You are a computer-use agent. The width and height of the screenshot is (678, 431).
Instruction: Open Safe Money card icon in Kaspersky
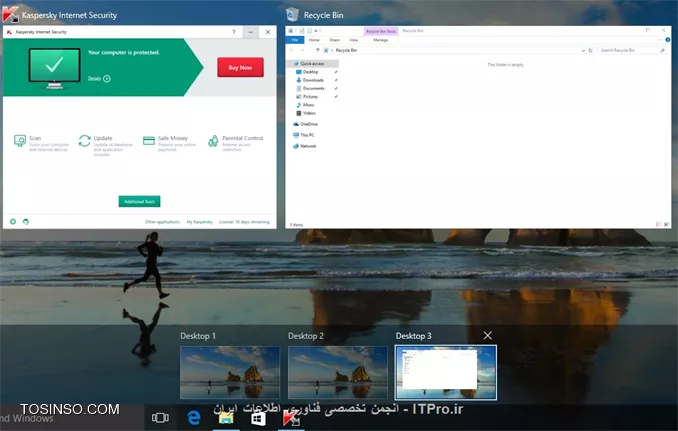149,140
